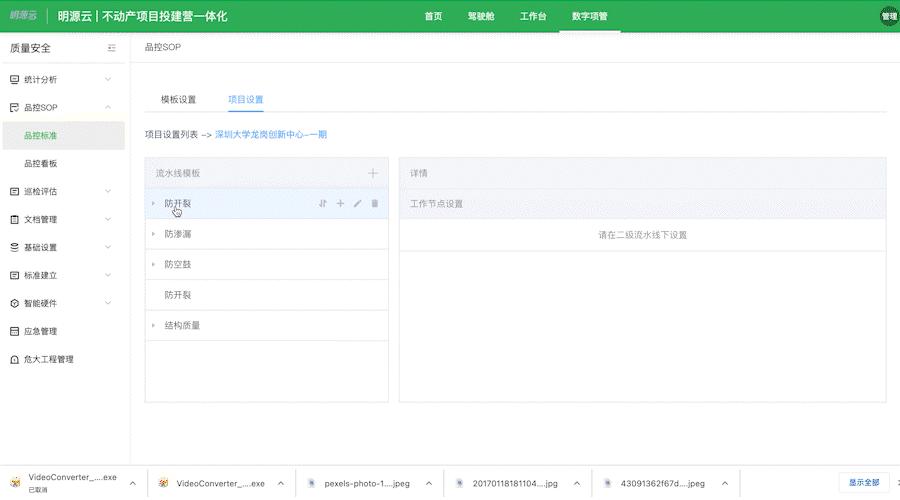Click the plus icon in 流水线模板 header
Image resolution: width=900 pixels, height=500 pixels.
coord(373,173)
